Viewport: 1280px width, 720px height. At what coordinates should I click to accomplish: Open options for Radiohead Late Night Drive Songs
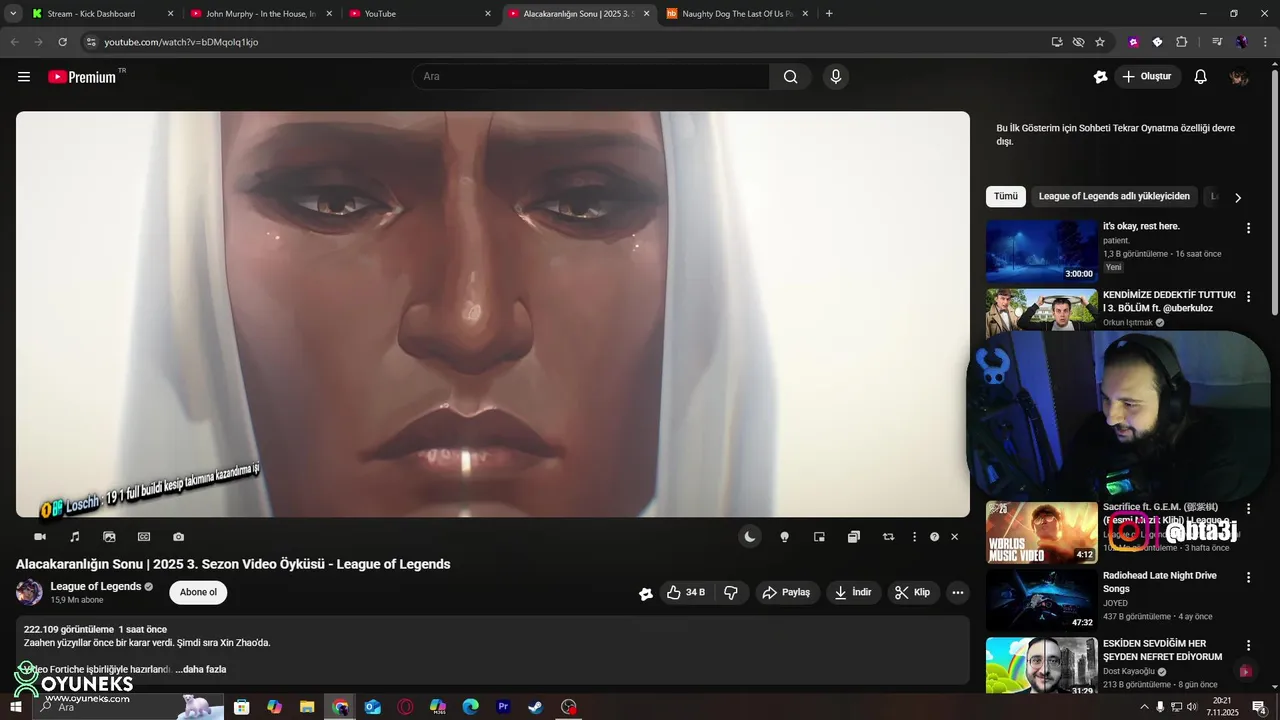pyautogui.click(x=1248, y=577)
